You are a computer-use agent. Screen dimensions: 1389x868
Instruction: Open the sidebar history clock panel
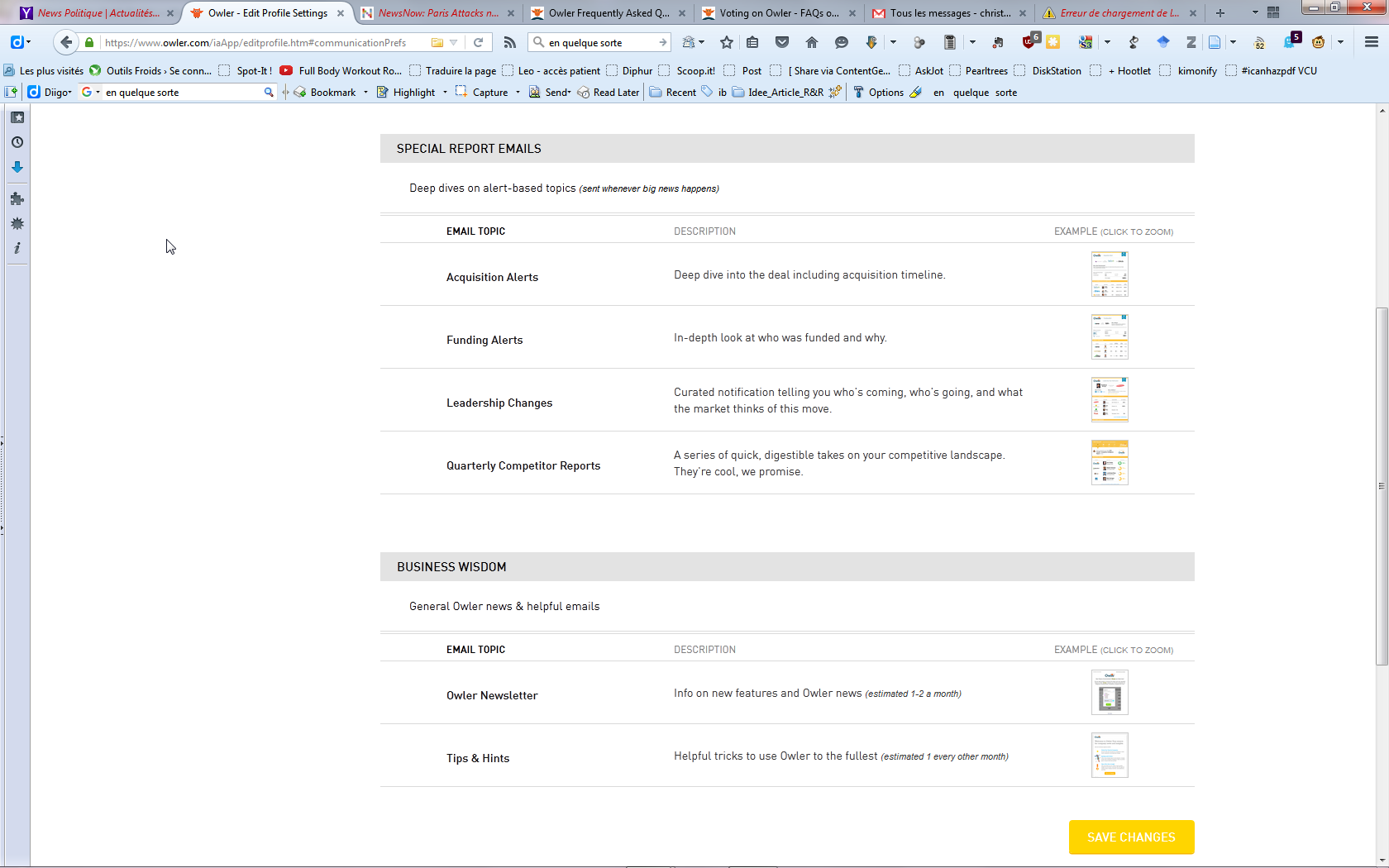pos(17,142)
